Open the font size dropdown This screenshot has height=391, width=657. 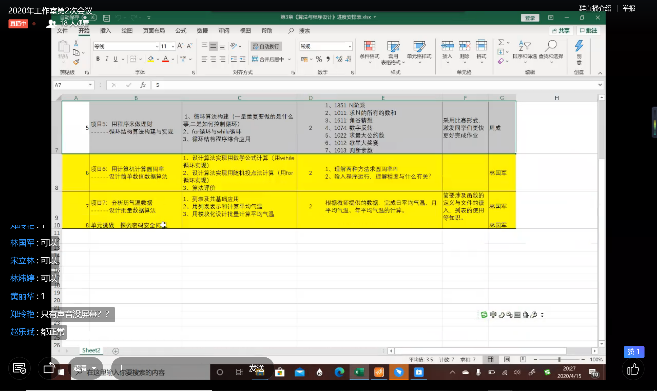tap(173, 46)
